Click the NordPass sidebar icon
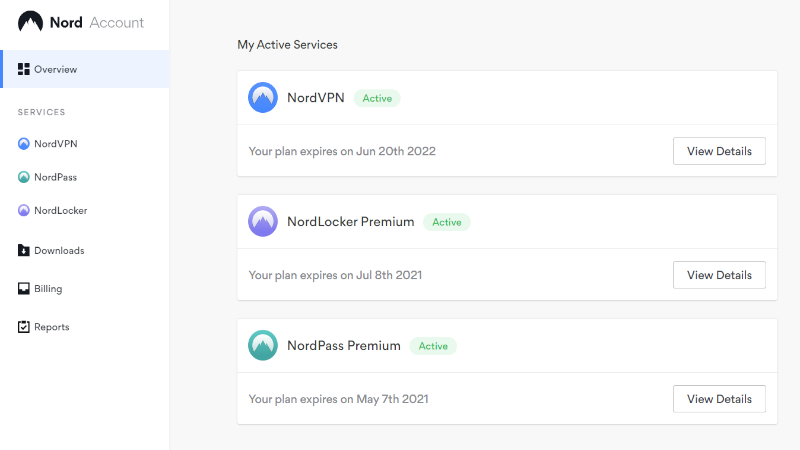 pos(24,177)
